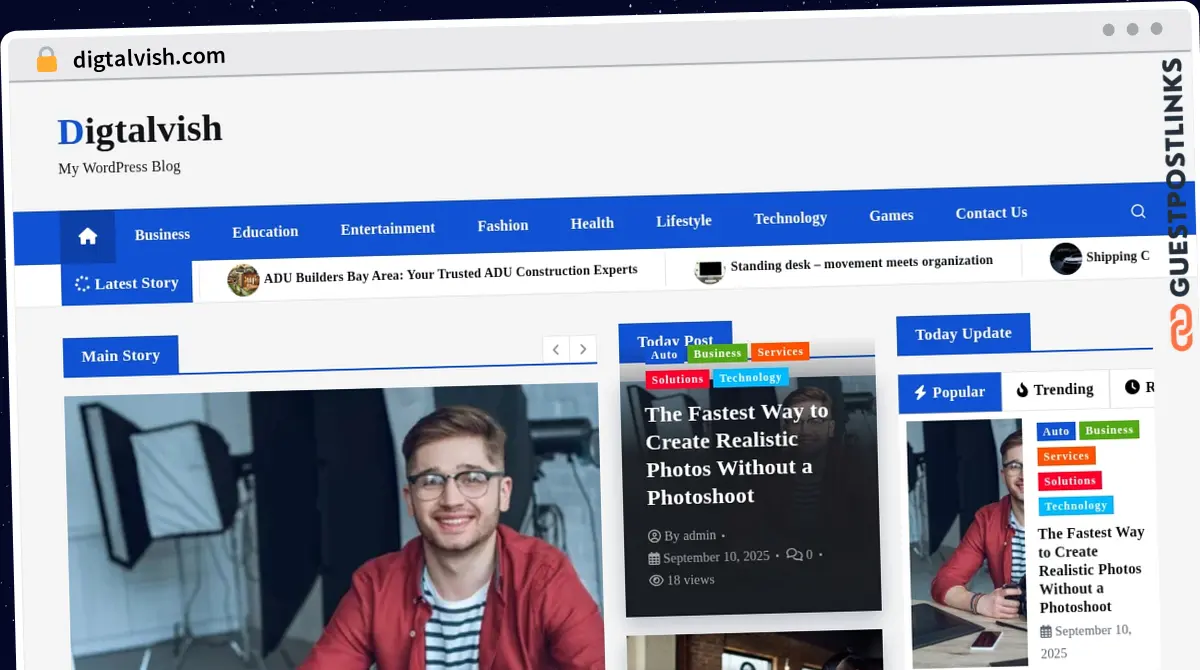Click the comments bubble icon on post
1200x670 pixels.
794,554
